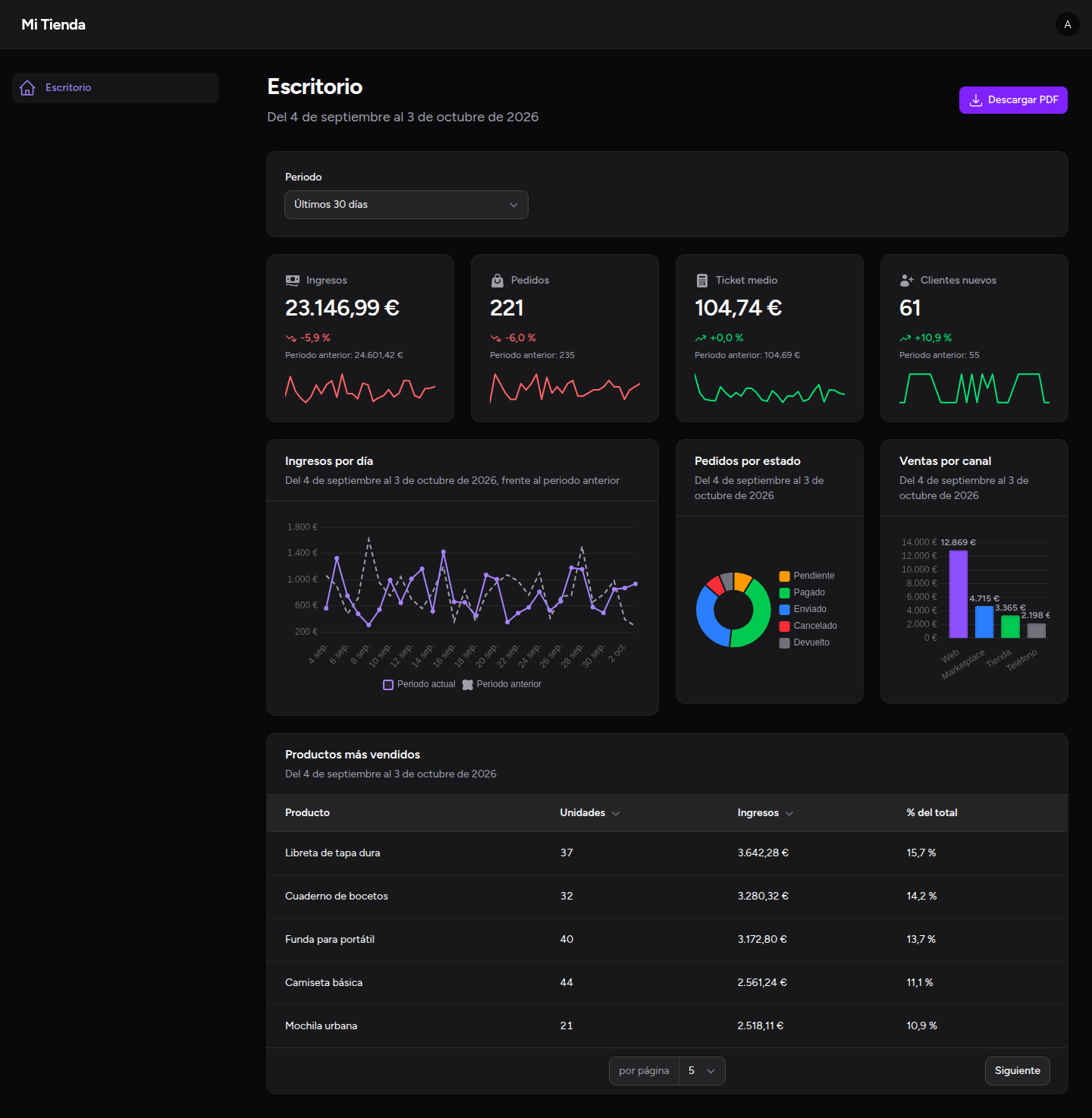Click the upward trend arrow next to +10,9 %
Screen dimensions: 1092x1118
pyautogui.click(x=905, y=338)
